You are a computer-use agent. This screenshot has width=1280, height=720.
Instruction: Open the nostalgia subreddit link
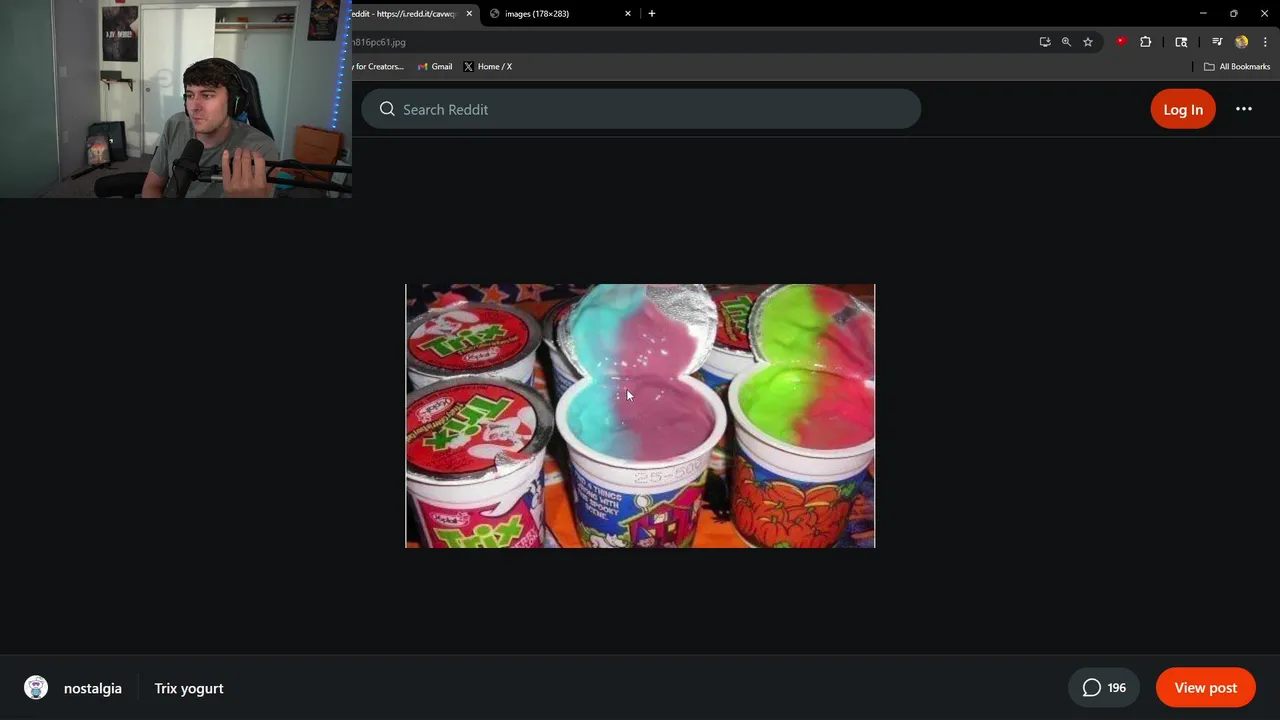pos(93,688)
